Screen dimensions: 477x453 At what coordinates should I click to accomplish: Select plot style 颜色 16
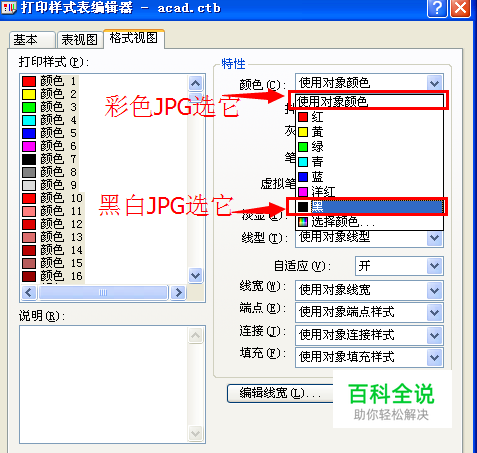[x=53, y=276]
